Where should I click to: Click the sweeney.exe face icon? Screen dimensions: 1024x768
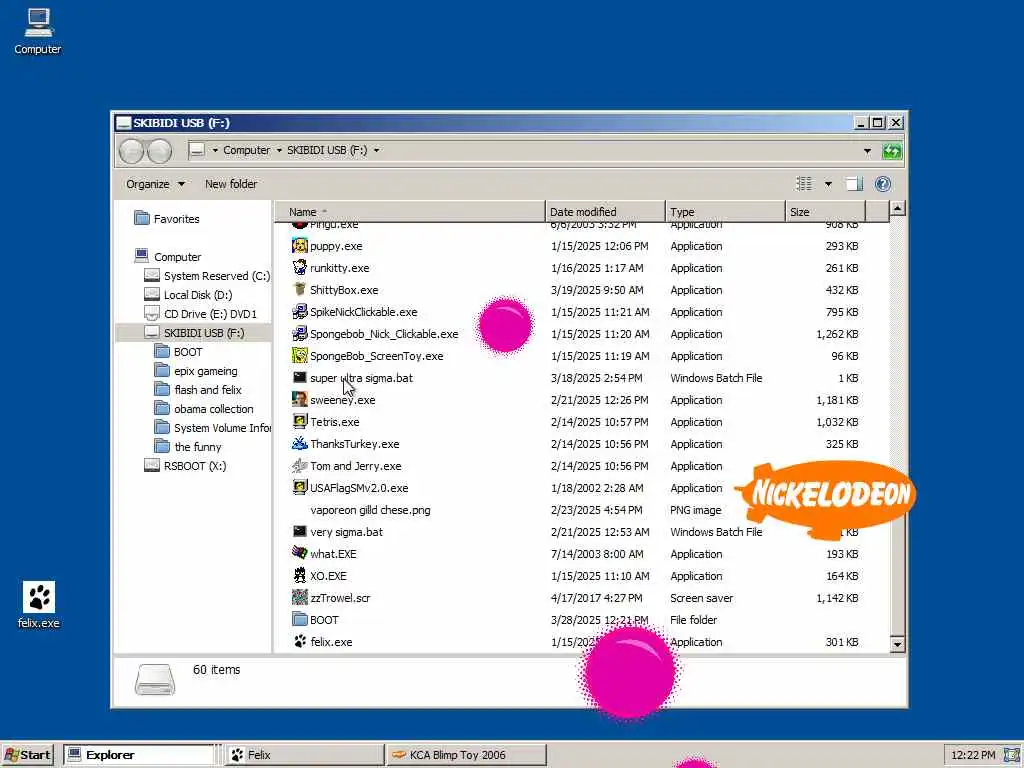[x=300, y=400]
